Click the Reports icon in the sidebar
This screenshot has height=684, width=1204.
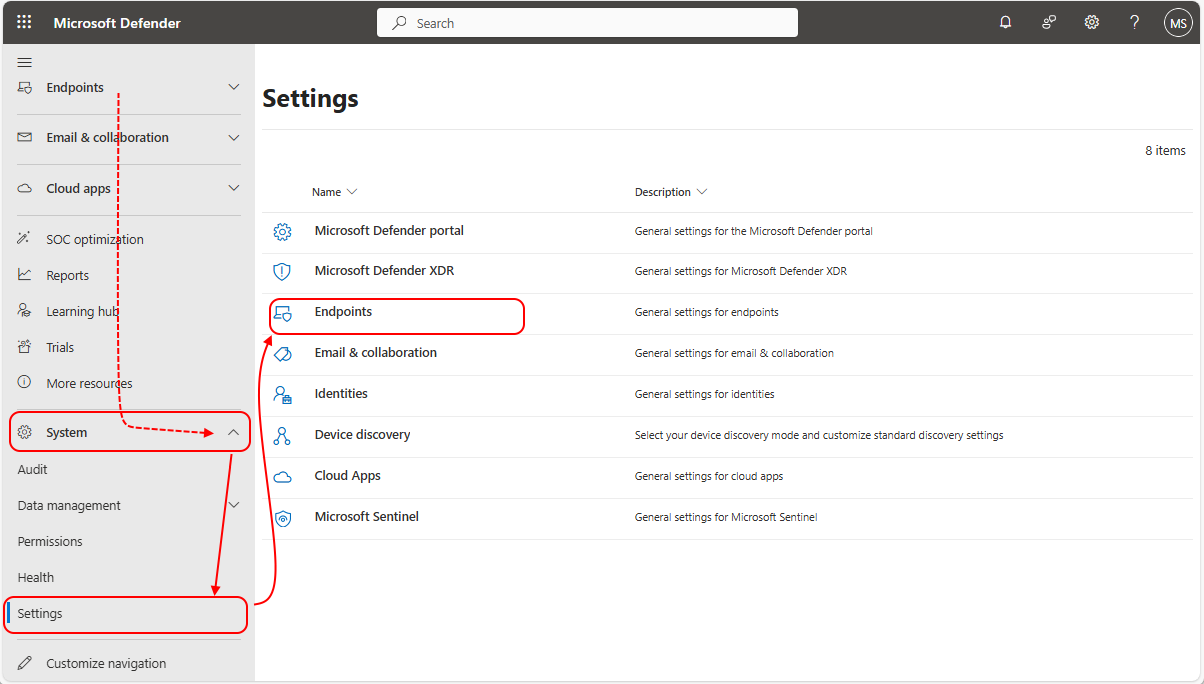[x=24, y=274]
